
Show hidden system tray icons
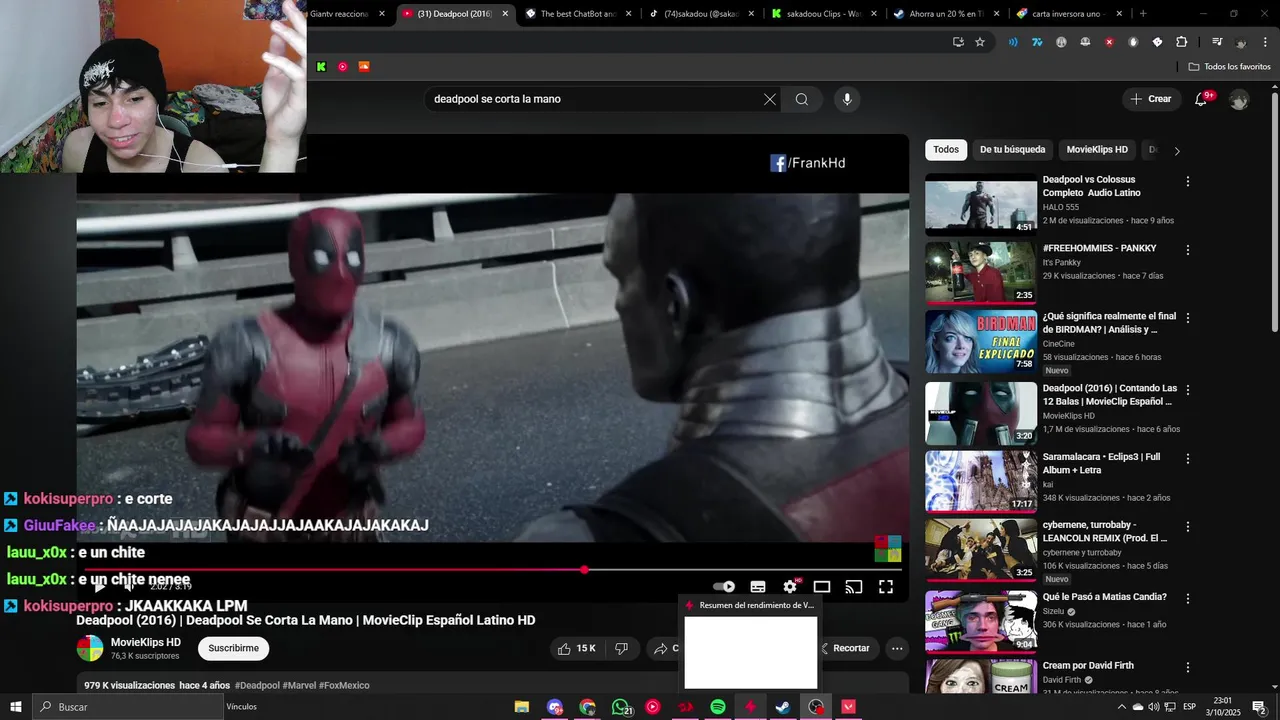point(1121,707)
